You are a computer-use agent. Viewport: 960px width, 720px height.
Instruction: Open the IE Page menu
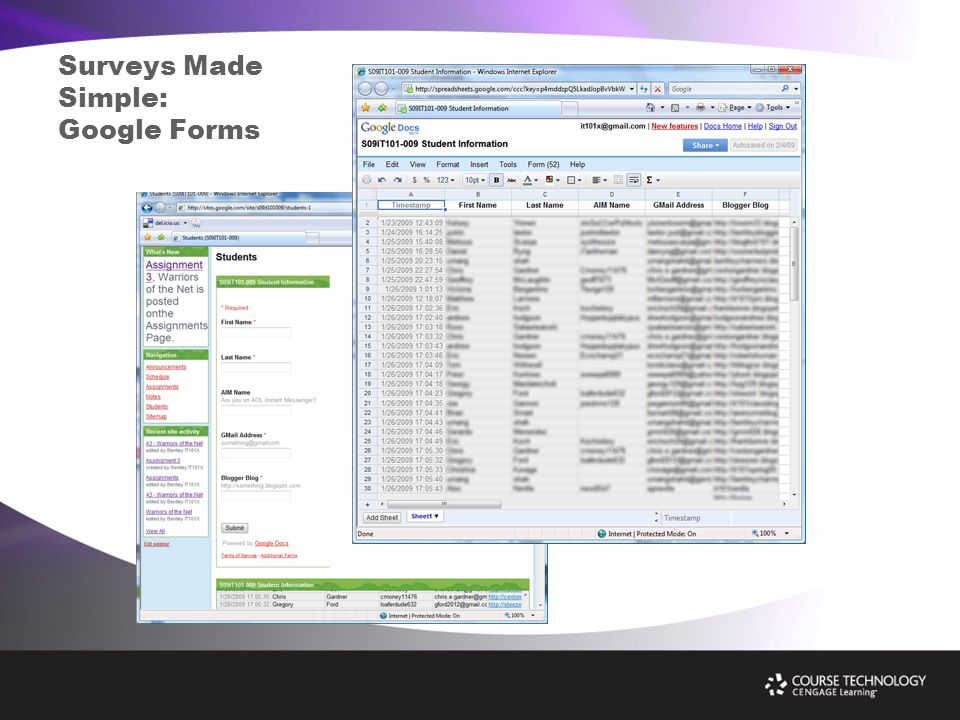tap(734, 108)
